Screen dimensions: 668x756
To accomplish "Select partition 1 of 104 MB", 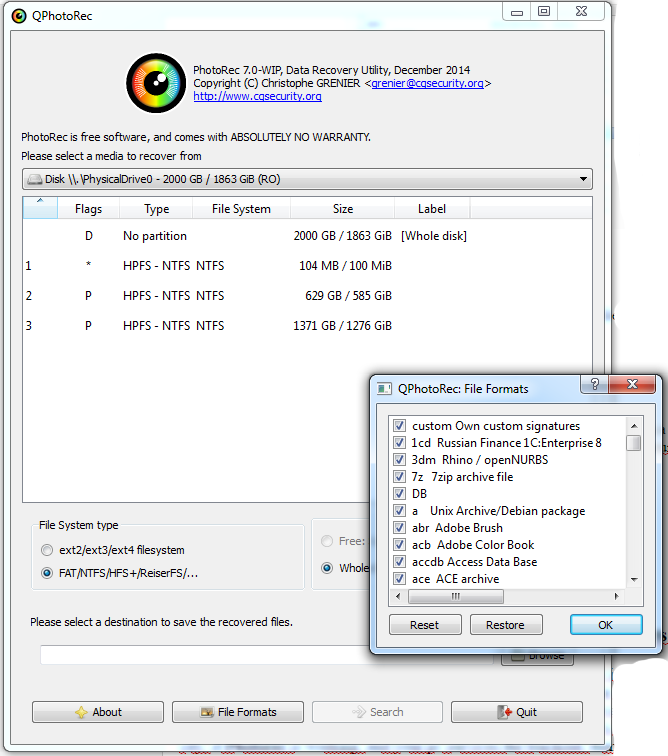I will point(307,266).
